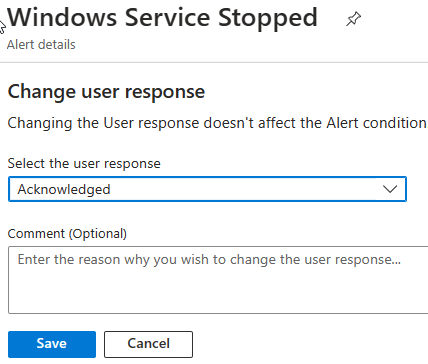Click the blank area below the comment placeholder
The width and height of the screenshot is (428, 364).
point(218,292)
